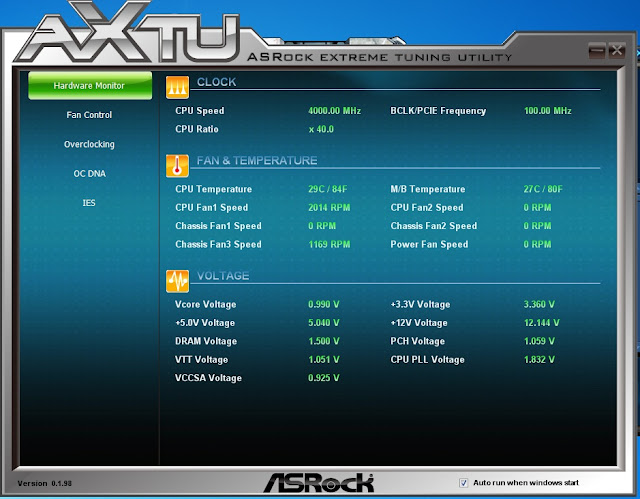The image size is (640, 499).
Task: Click DRAM Voltage value 1.500 V
Action: pos(324,341)
